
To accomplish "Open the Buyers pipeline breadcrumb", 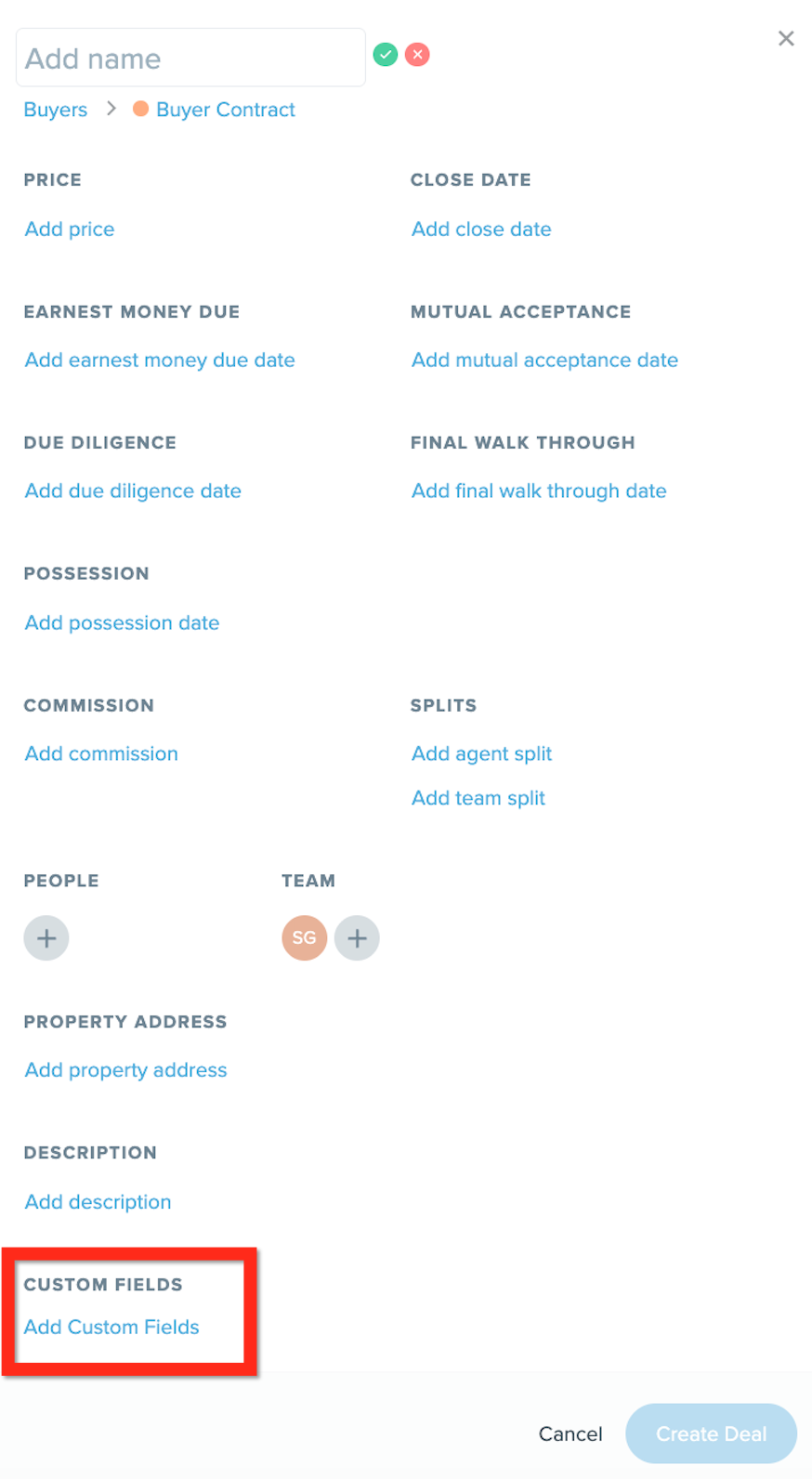I will (56, 110).
